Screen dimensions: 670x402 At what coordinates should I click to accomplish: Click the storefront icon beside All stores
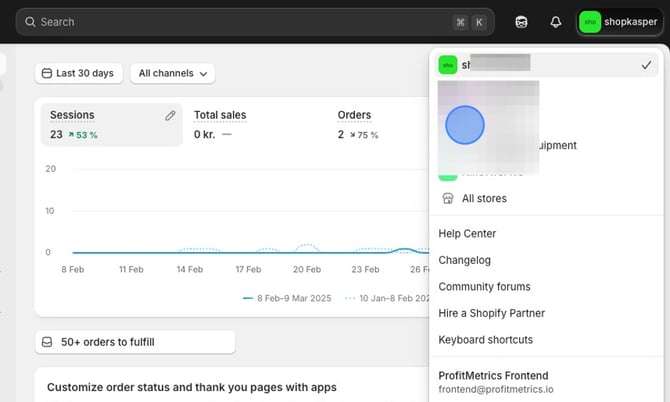(448, 198)
